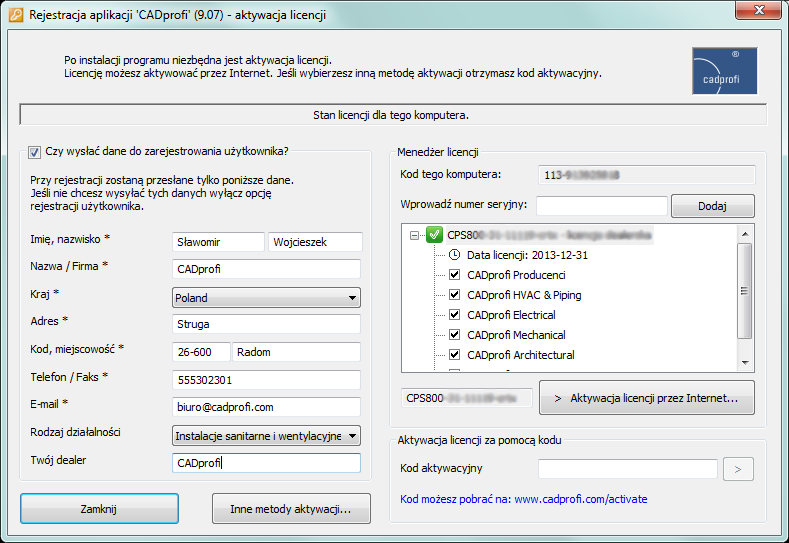The width and height of the screenshot is (789, 543).
Task: Click the E-mail input field
Action: [x=266, y=407]
